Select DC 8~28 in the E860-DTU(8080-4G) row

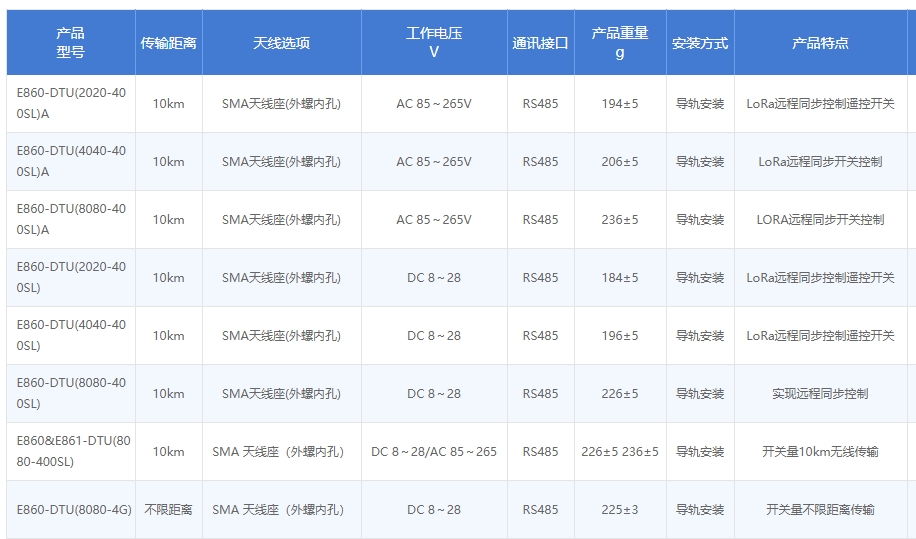click(x=434, y=510)
